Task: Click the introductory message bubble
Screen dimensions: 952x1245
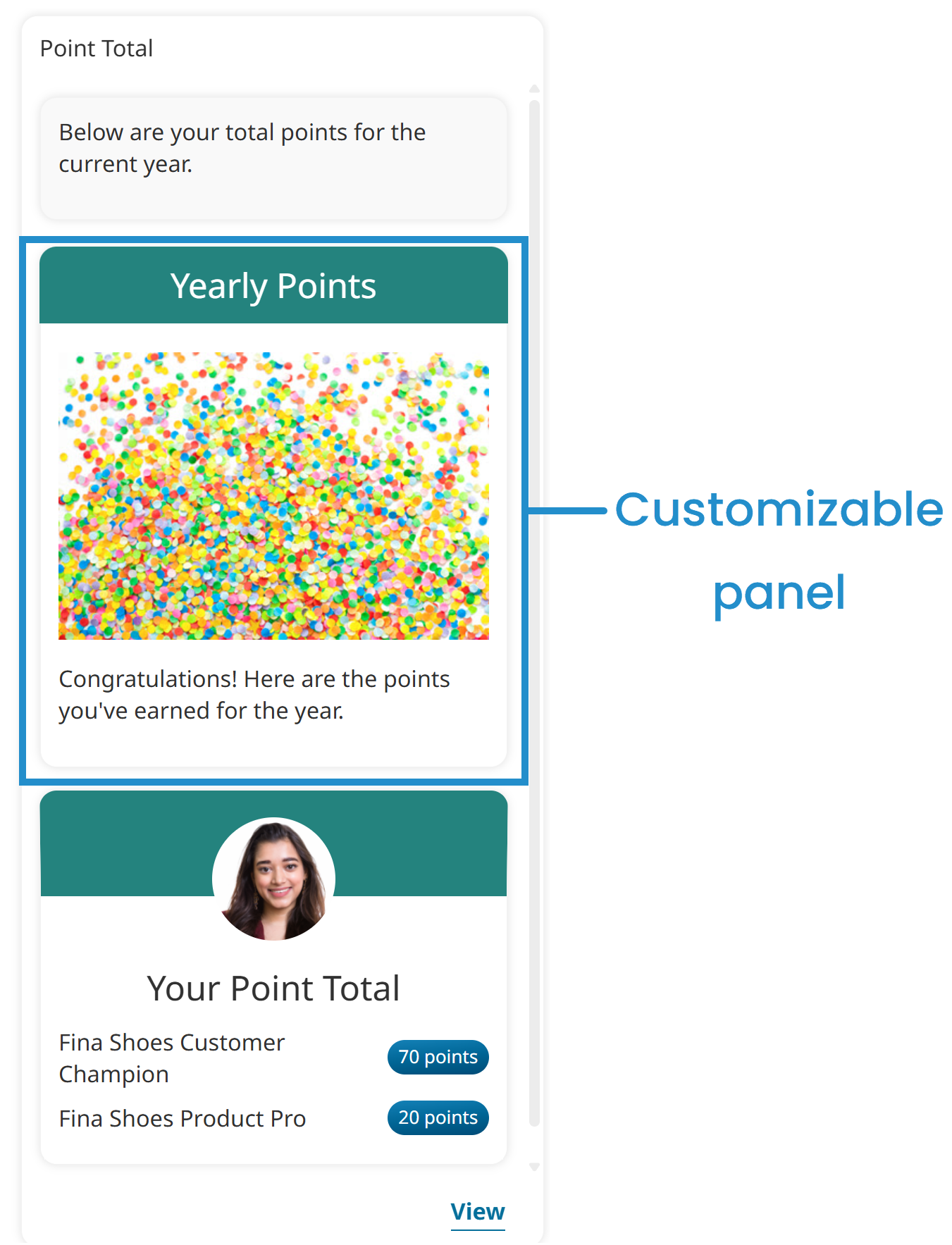Action: click(274, 156)
